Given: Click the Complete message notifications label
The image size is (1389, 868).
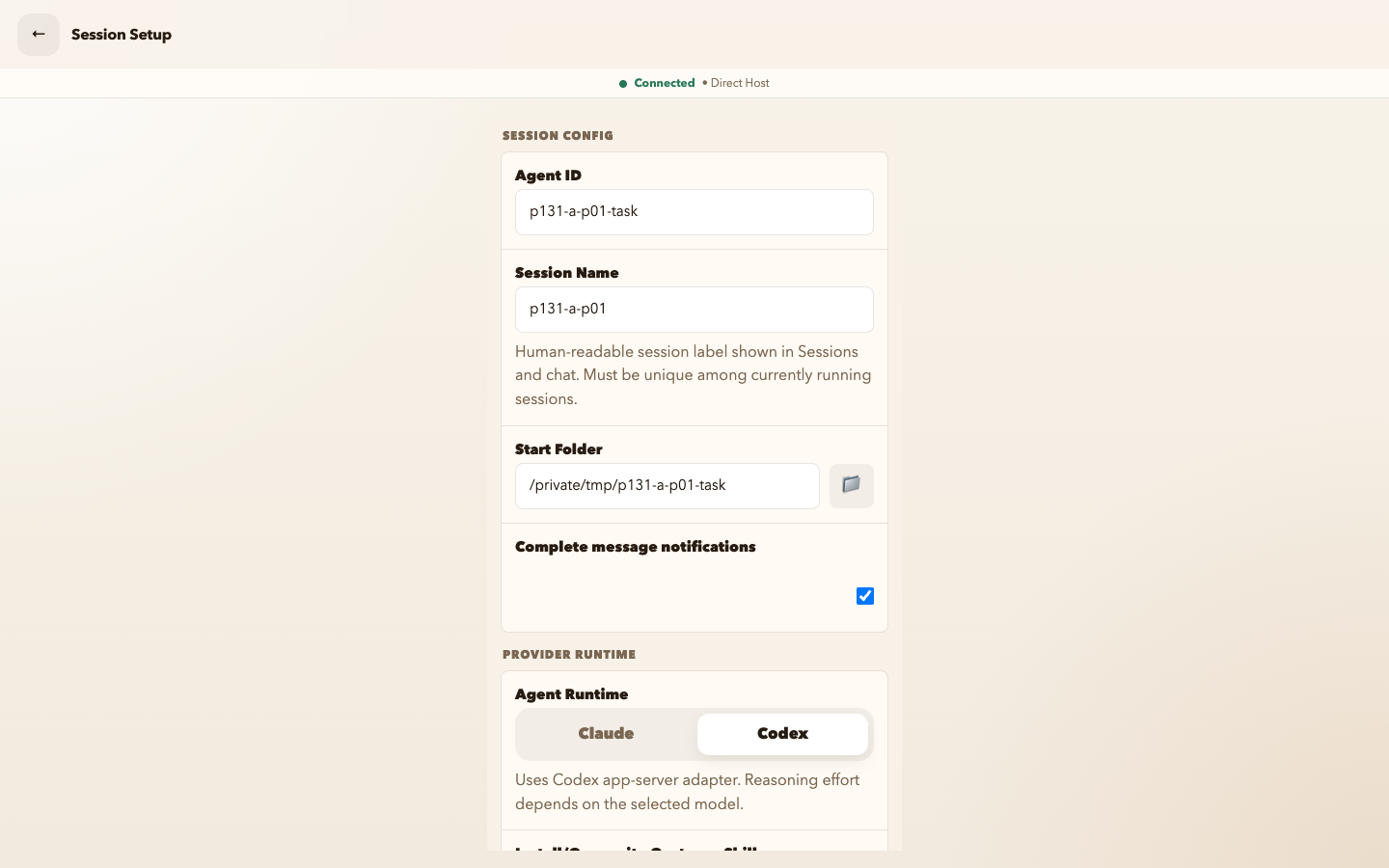Looking at the screenshot, I should [636, 547].
